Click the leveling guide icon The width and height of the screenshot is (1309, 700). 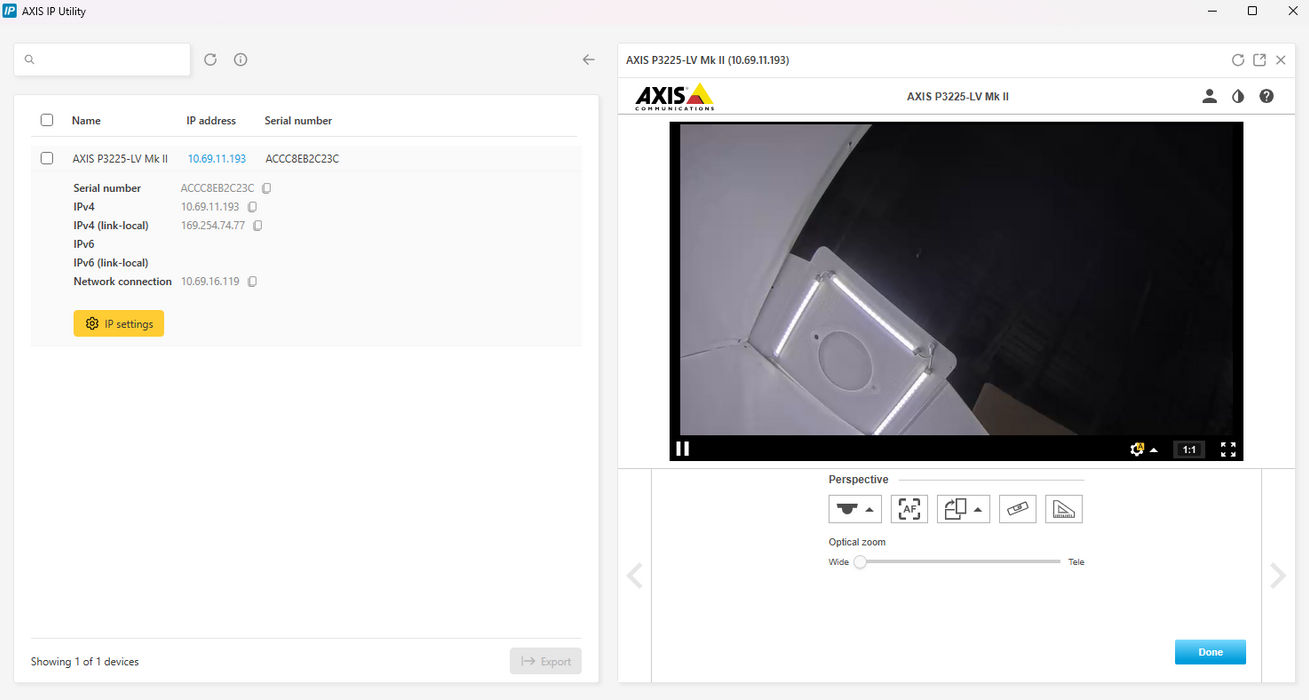click(1017, 509)
